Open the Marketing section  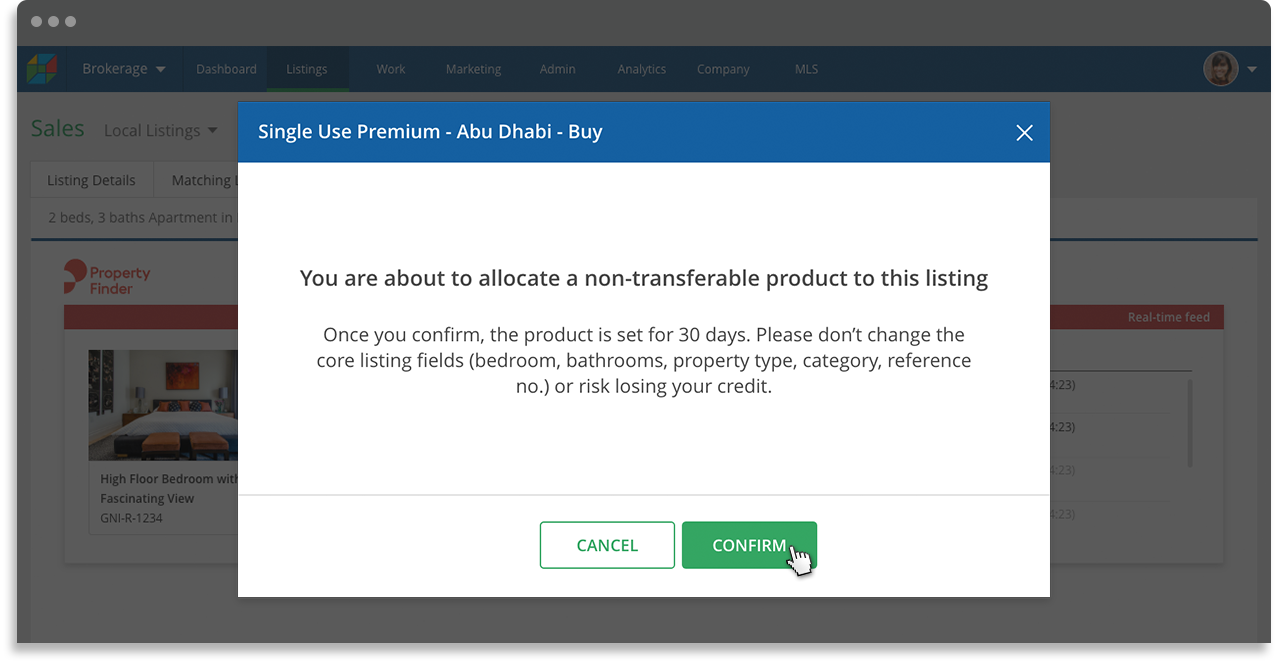click(473, 69)
